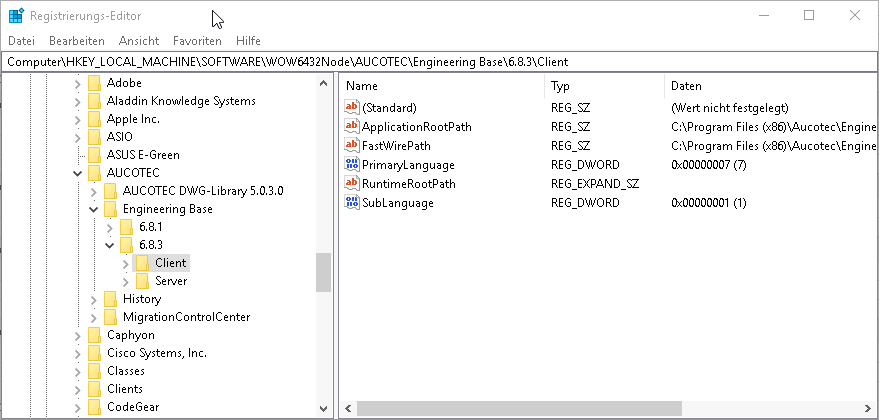The width and height of the screenshot is (879, 420).
Task: Click the RuntimeRootPath string value icon
Action: (352, 183)
